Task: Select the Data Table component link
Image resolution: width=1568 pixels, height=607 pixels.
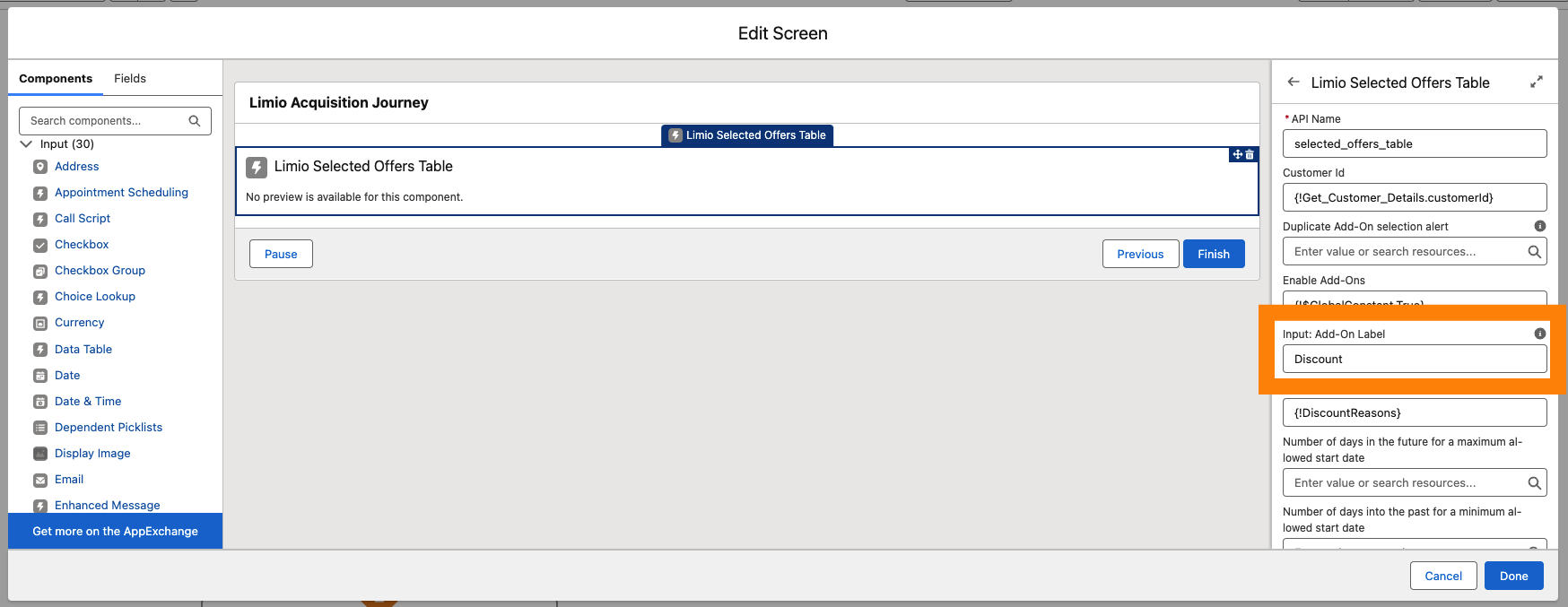Action: coord(83,350)
